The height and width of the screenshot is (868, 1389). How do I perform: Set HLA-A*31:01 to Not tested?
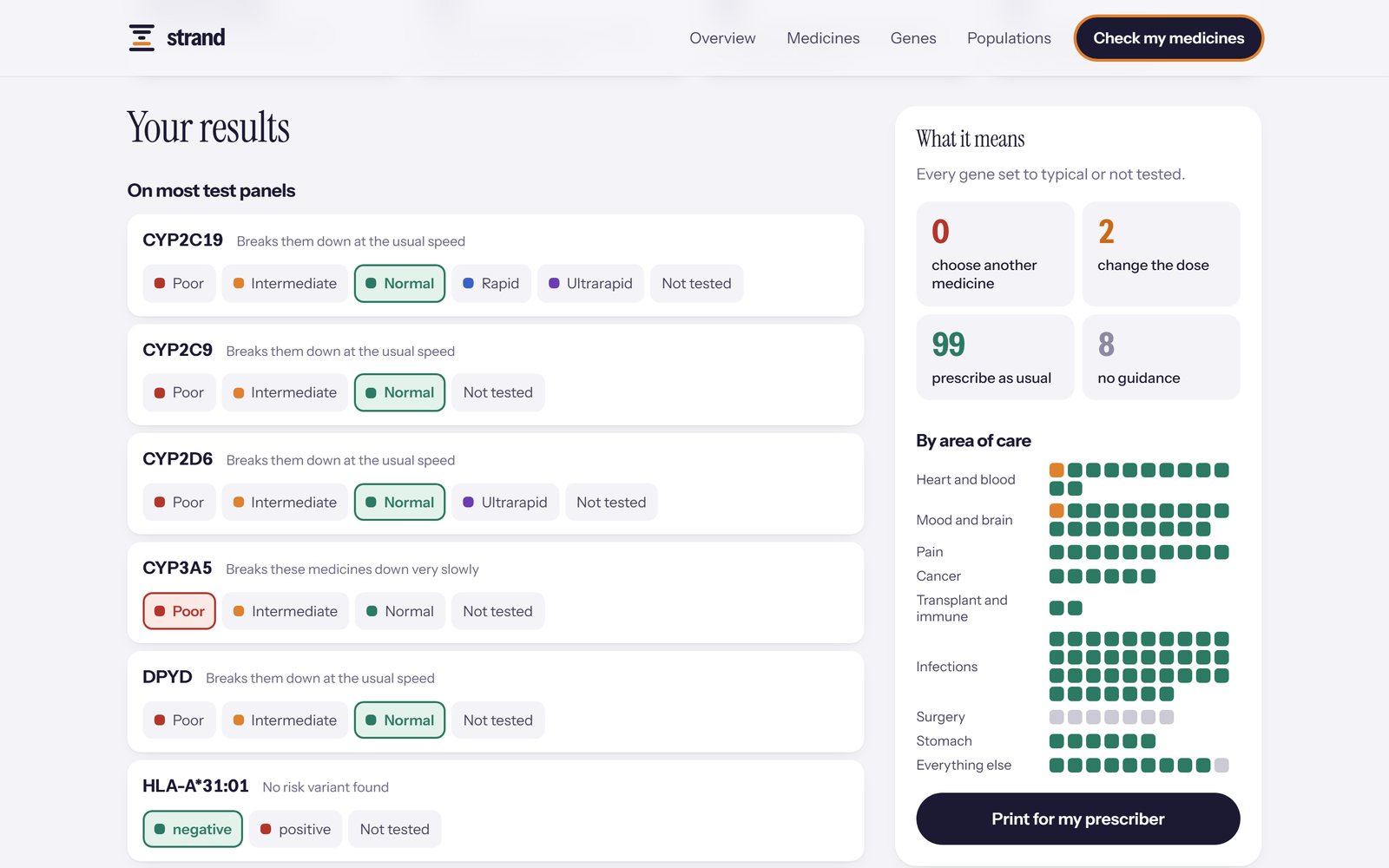click(395, 829)
